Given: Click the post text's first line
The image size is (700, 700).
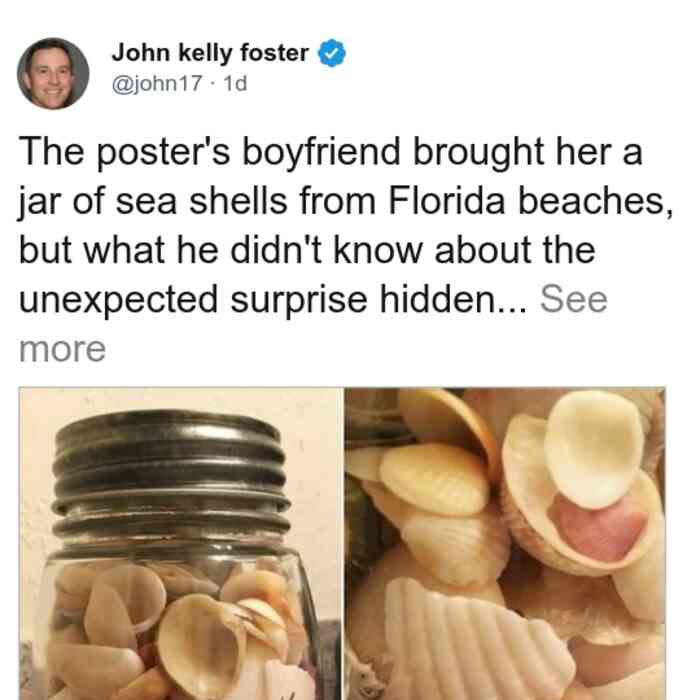Looking at the screenshot, I should pos(330,152).
